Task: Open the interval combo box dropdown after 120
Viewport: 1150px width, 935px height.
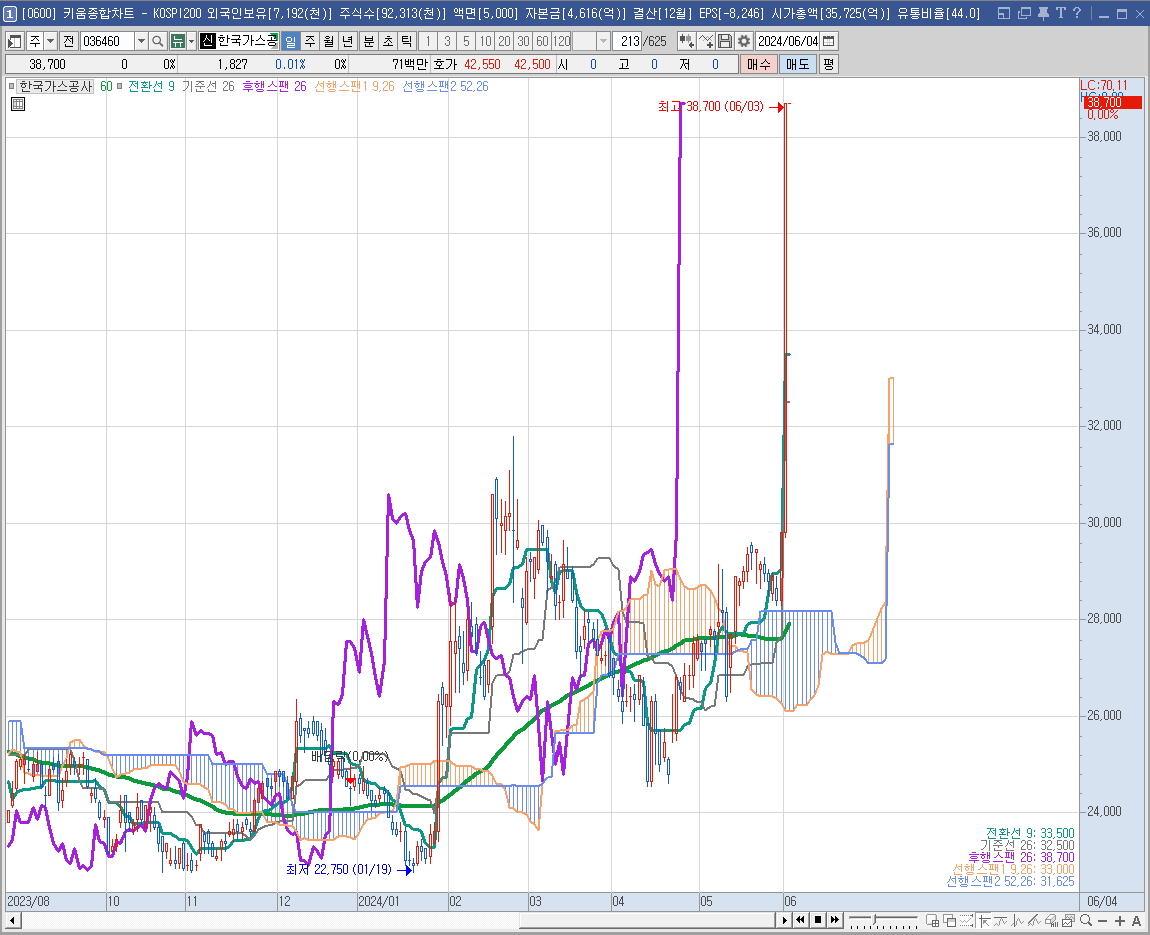Action: click(x=604, y=41)
